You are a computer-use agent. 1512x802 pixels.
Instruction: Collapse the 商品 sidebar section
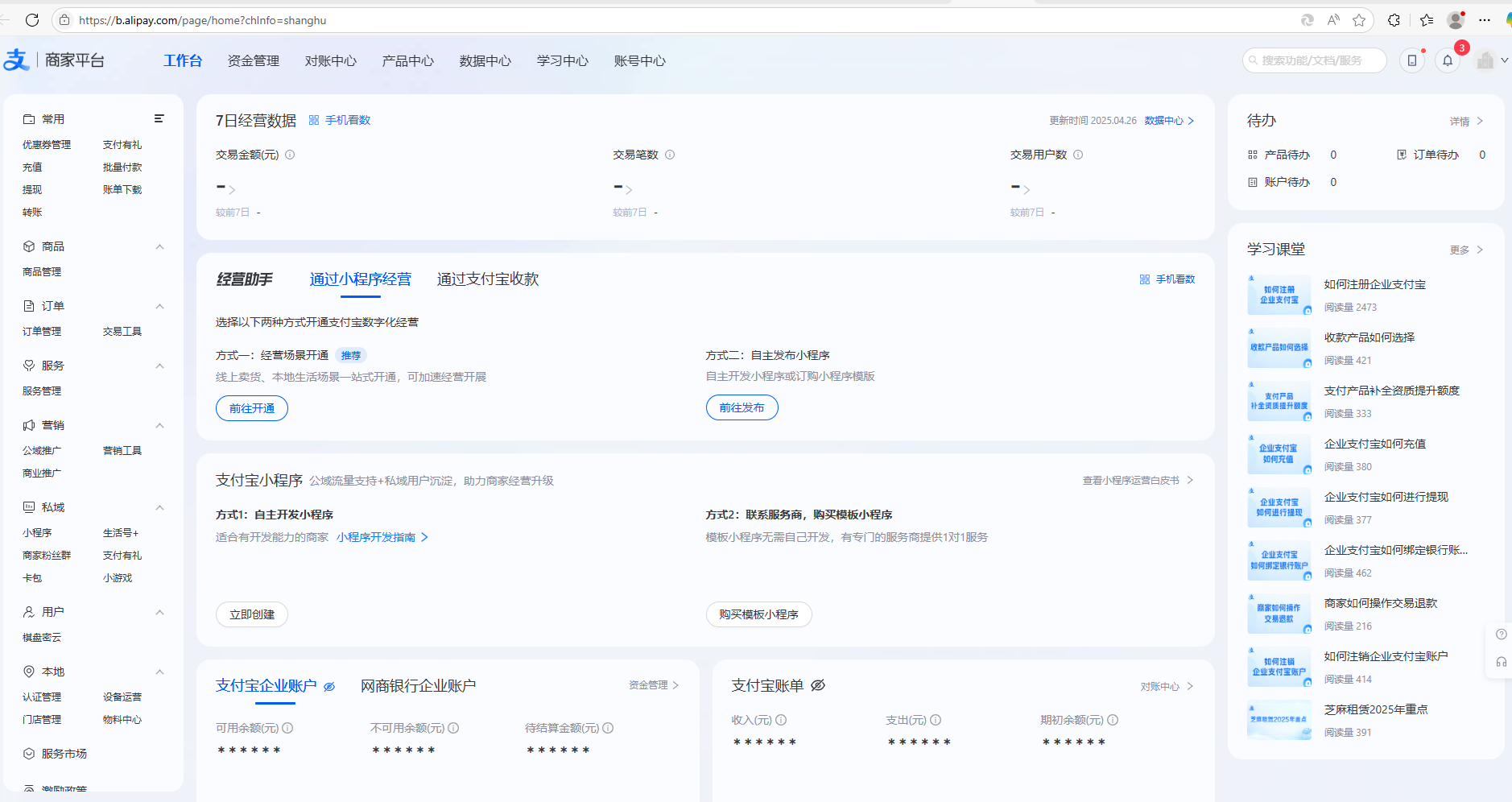(159, 246)
